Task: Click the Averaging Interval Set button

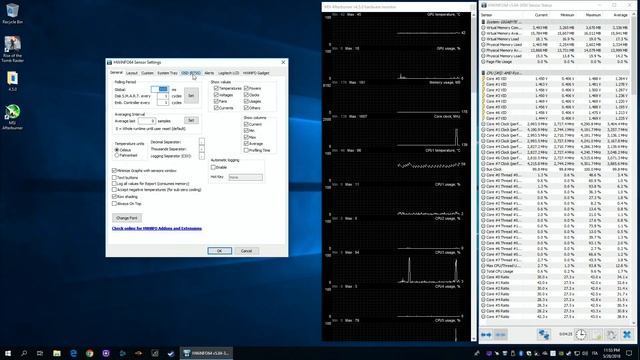Action: (191, 120)
